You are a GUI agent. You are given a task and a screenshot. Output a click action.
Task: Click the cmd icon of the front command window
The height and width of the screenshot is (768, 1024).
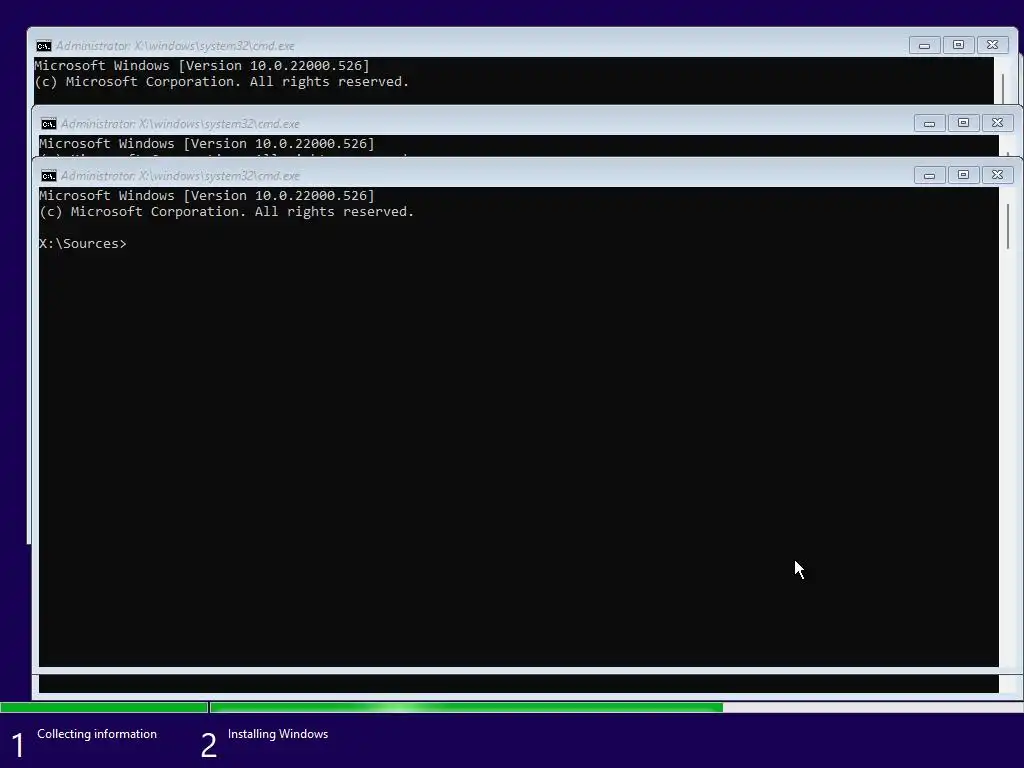(48, 176)
